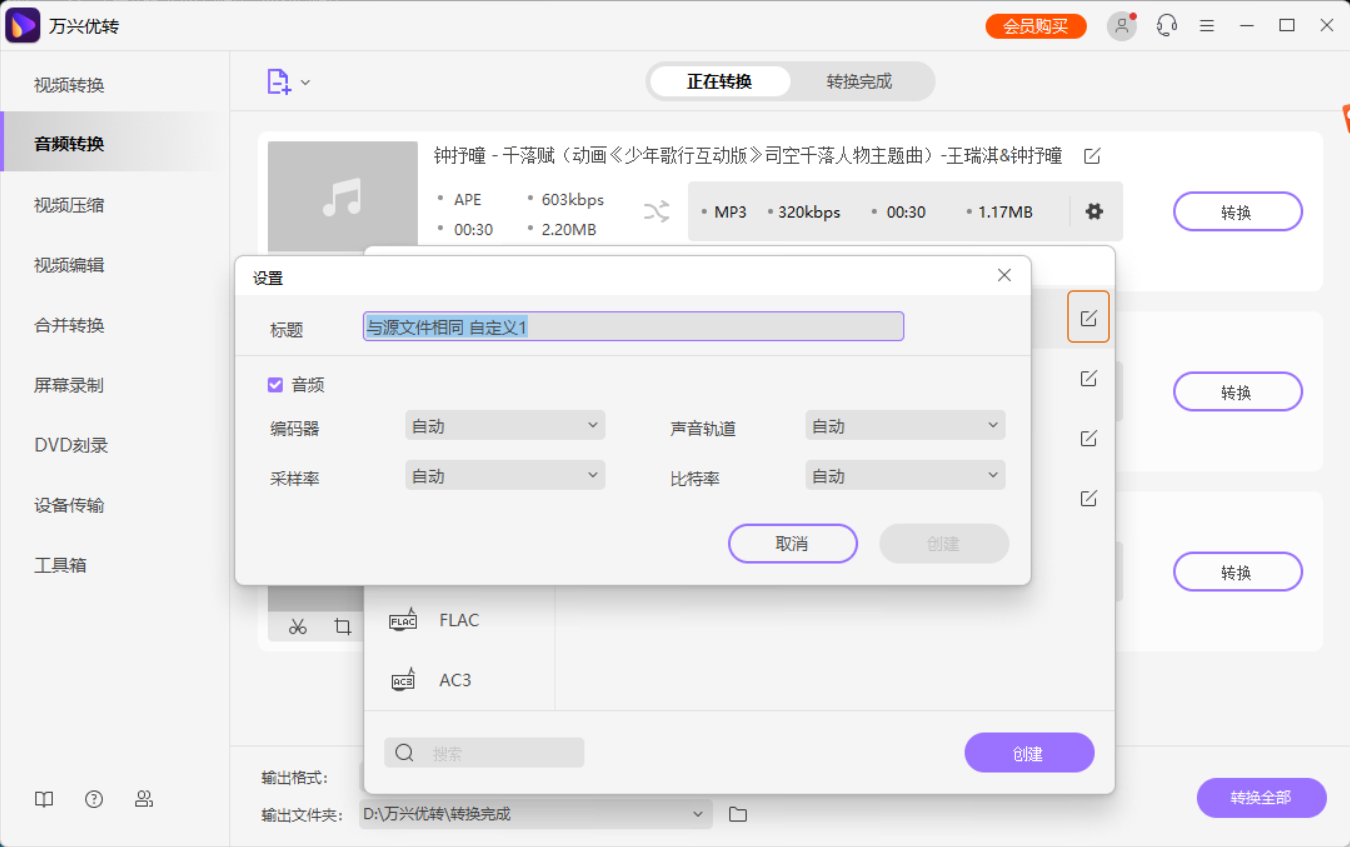Open the 编码器 dropdown
The height and width of the screenshot is (847, 1350).
[x=504, y=424]
